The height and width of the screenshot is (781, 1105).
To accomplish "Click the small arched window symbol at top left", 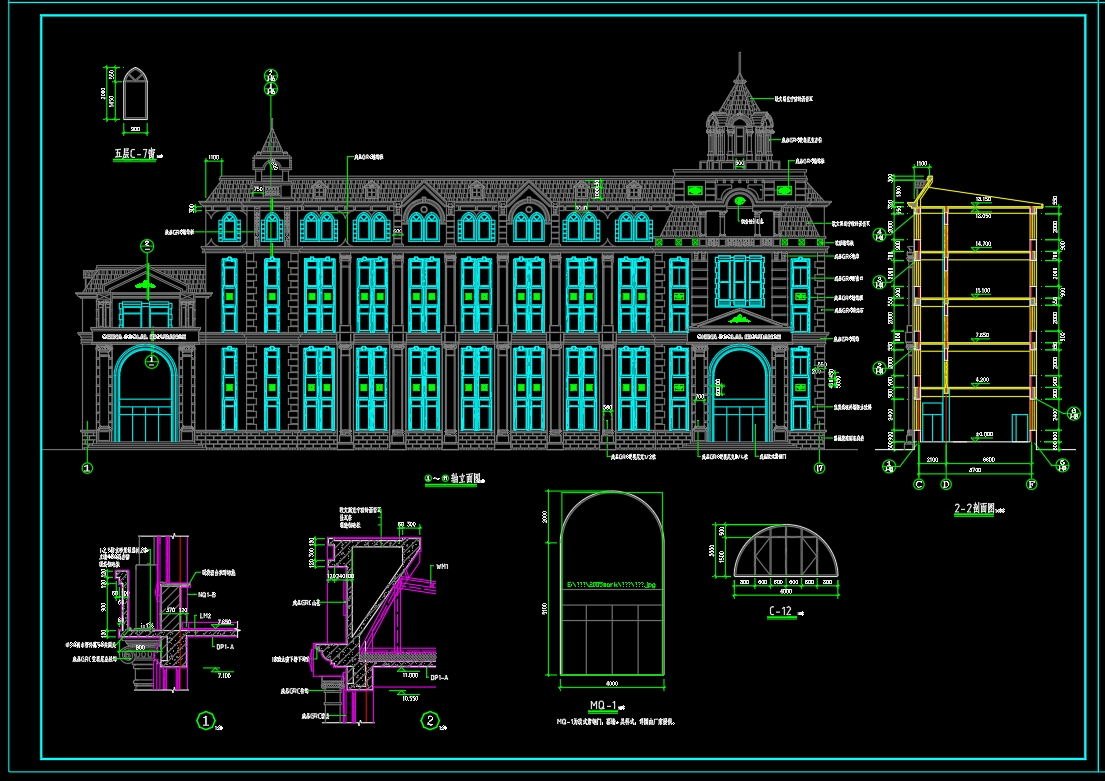I will (x=135, y=93).
